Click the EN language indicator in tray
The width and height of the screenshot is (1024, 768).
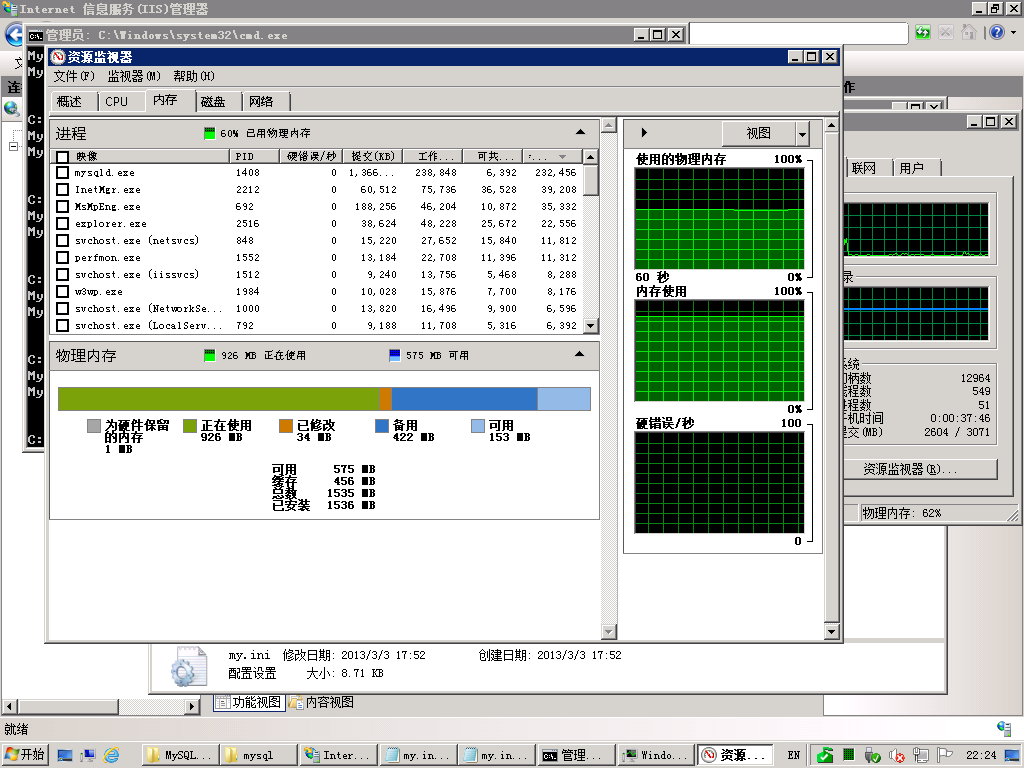tap(793, 756)
